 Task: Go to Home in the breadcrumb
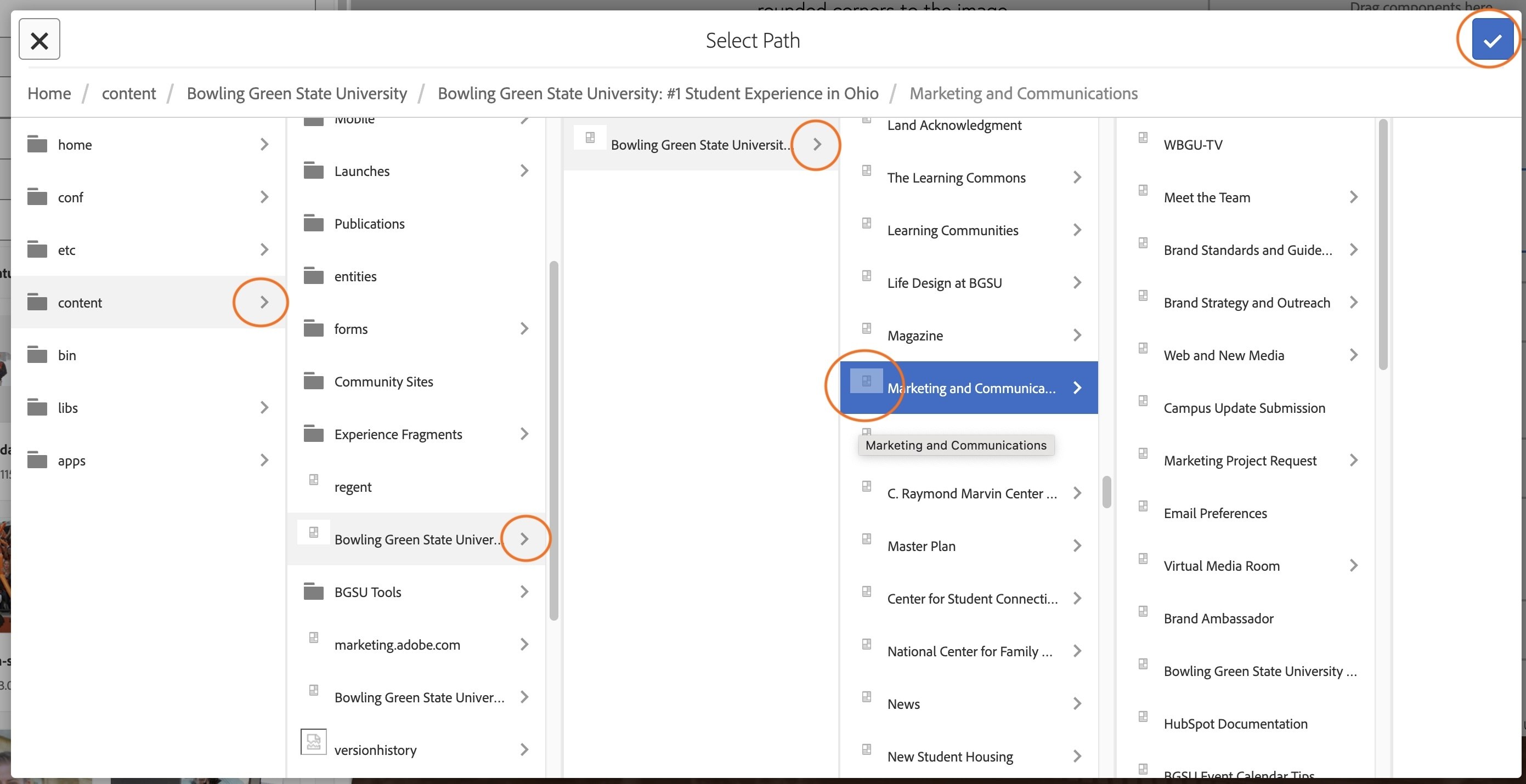coord(49,93)
